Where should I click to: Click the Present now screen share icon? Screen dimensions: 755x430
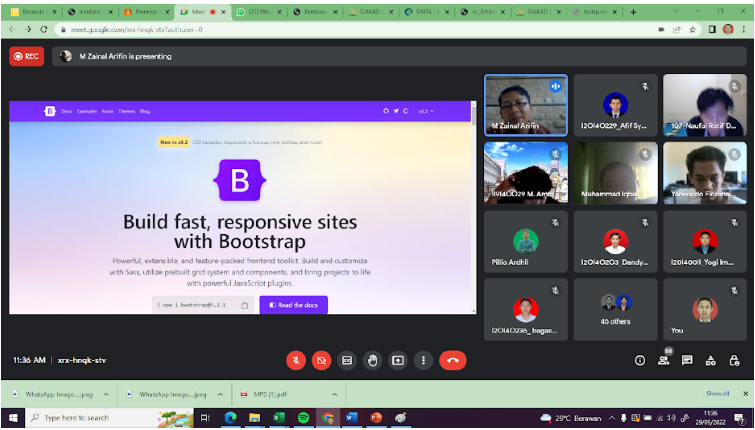click(398, 360)
